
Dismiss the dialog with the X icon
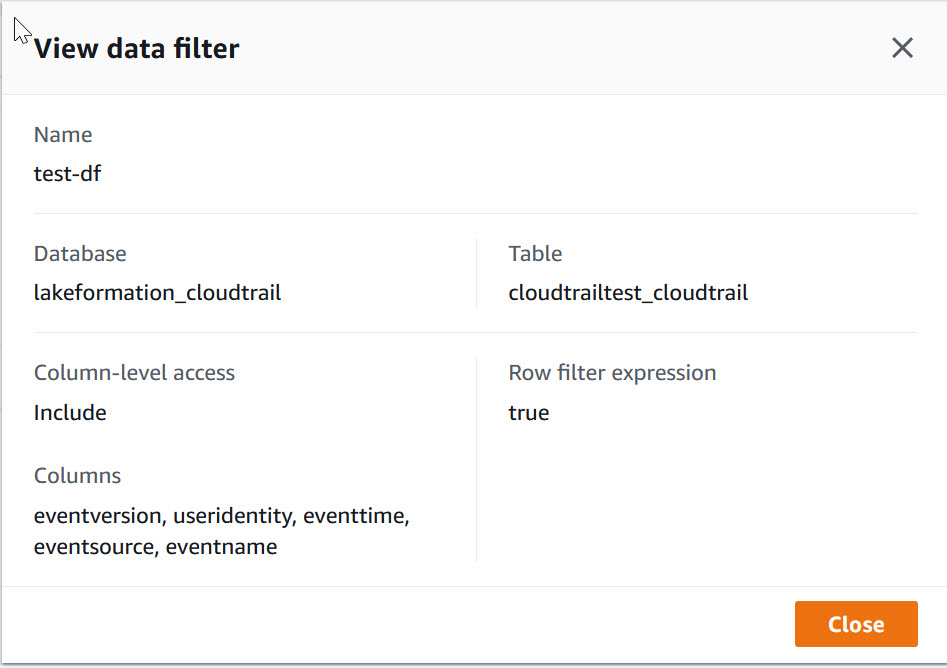tap(902, 48)
